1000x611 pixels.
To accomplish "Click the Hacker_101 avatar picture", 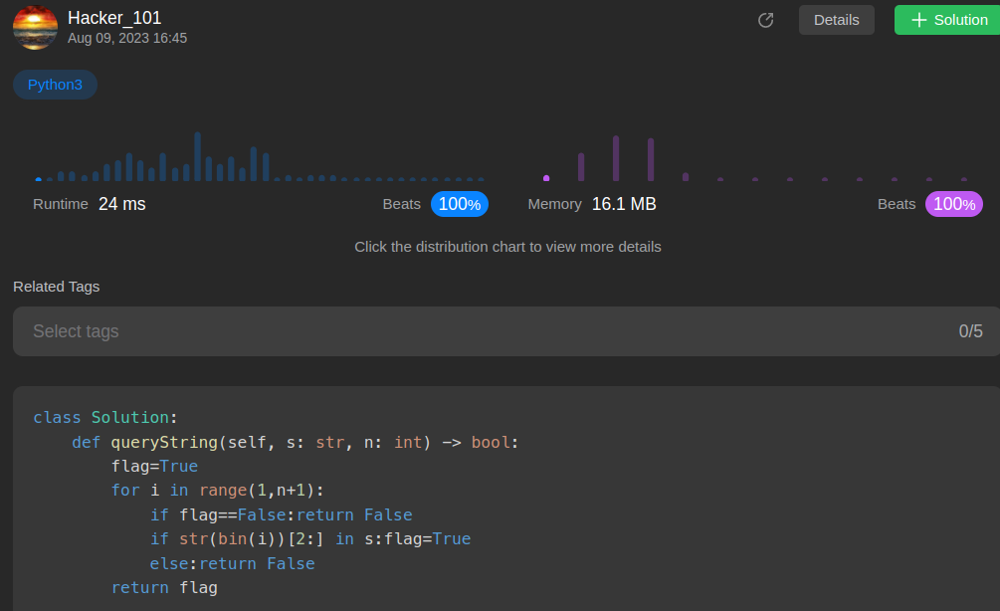I will 35,27.
